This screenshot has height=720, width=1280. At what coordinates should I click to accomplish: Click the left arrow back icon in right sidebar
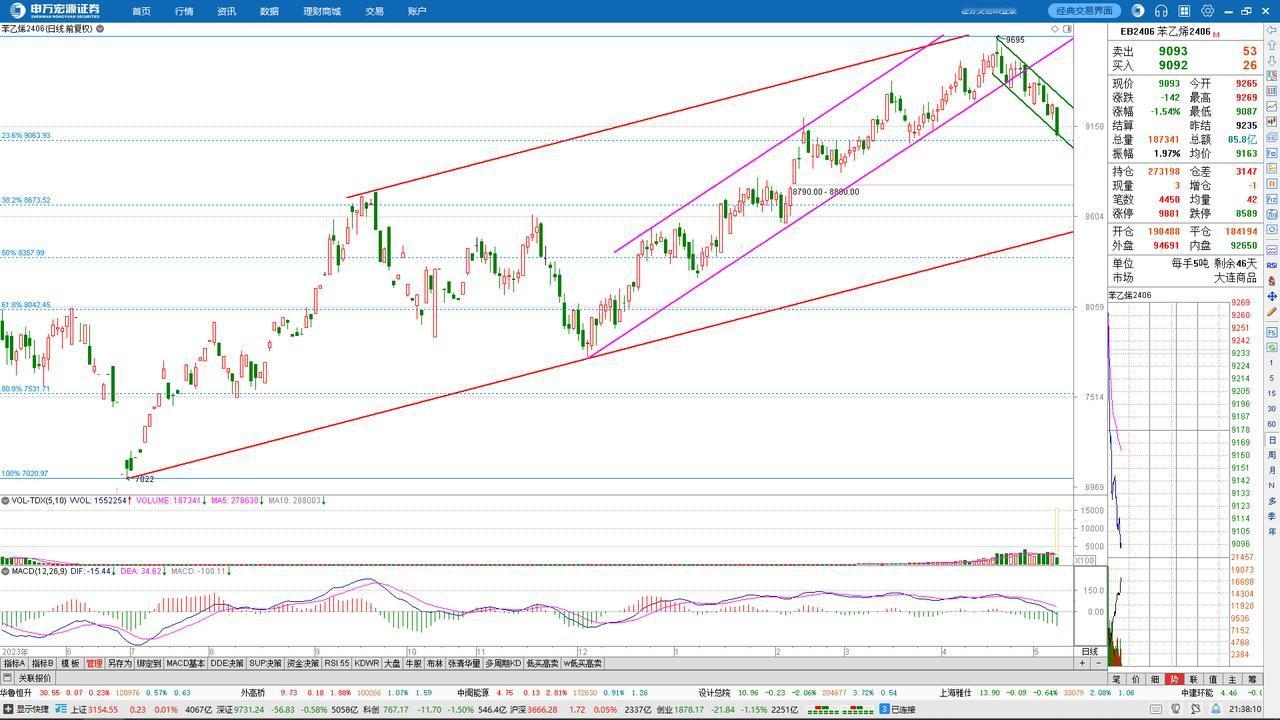coord(1271,29)
